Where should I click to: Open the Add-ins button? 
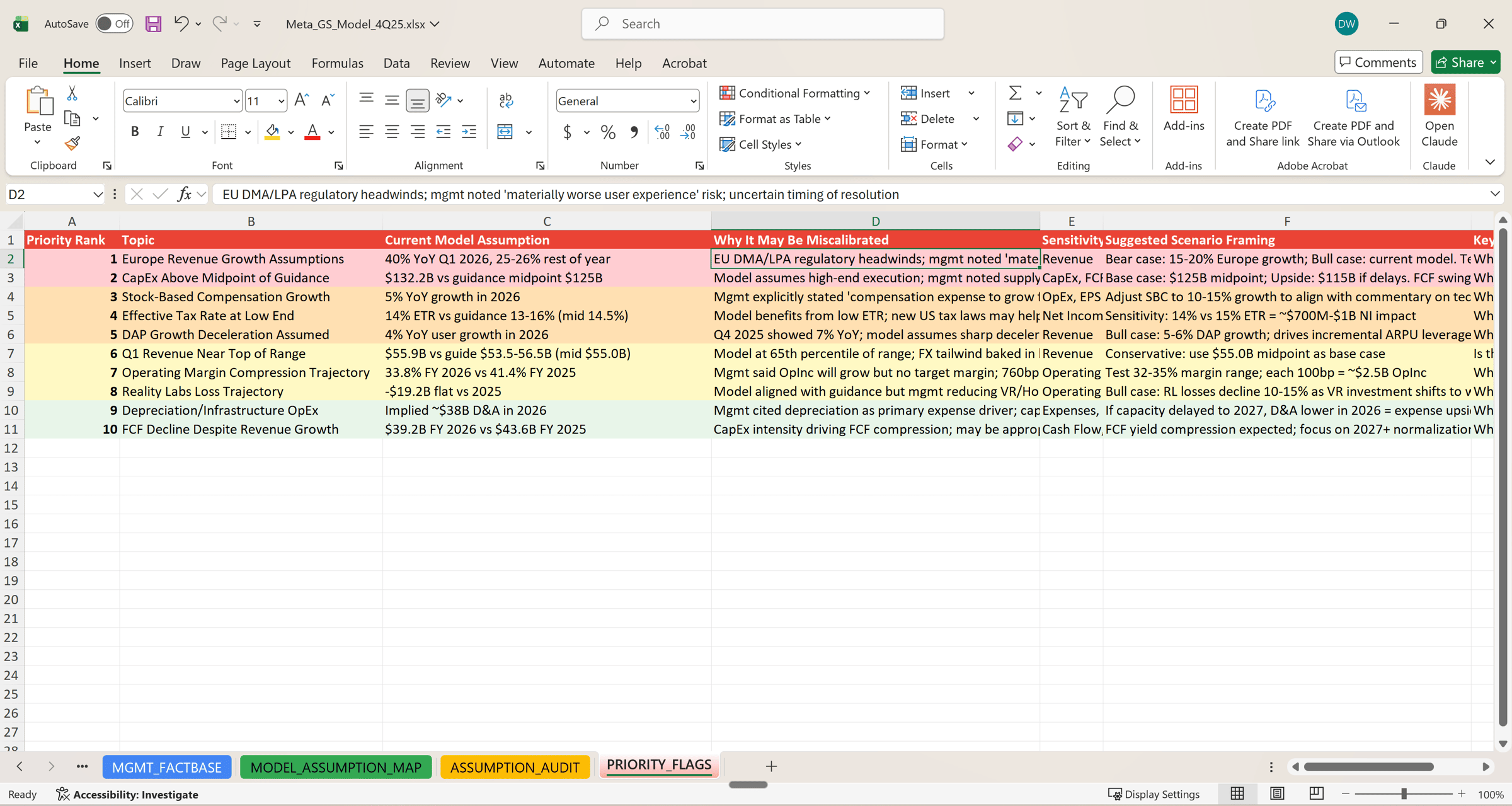click(1184, 108)
